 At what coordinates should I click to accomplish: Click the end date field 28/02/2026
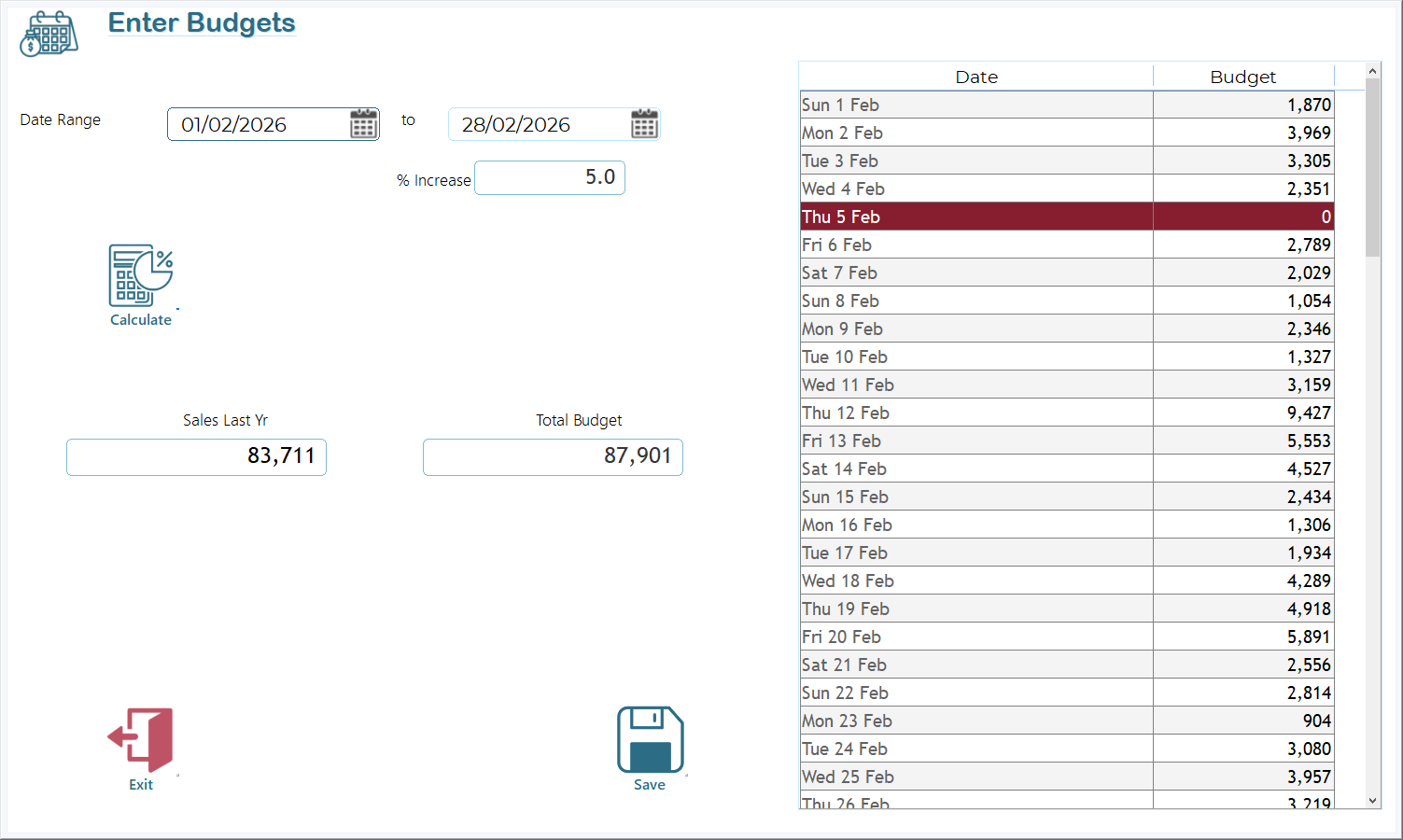click(537, 125)
